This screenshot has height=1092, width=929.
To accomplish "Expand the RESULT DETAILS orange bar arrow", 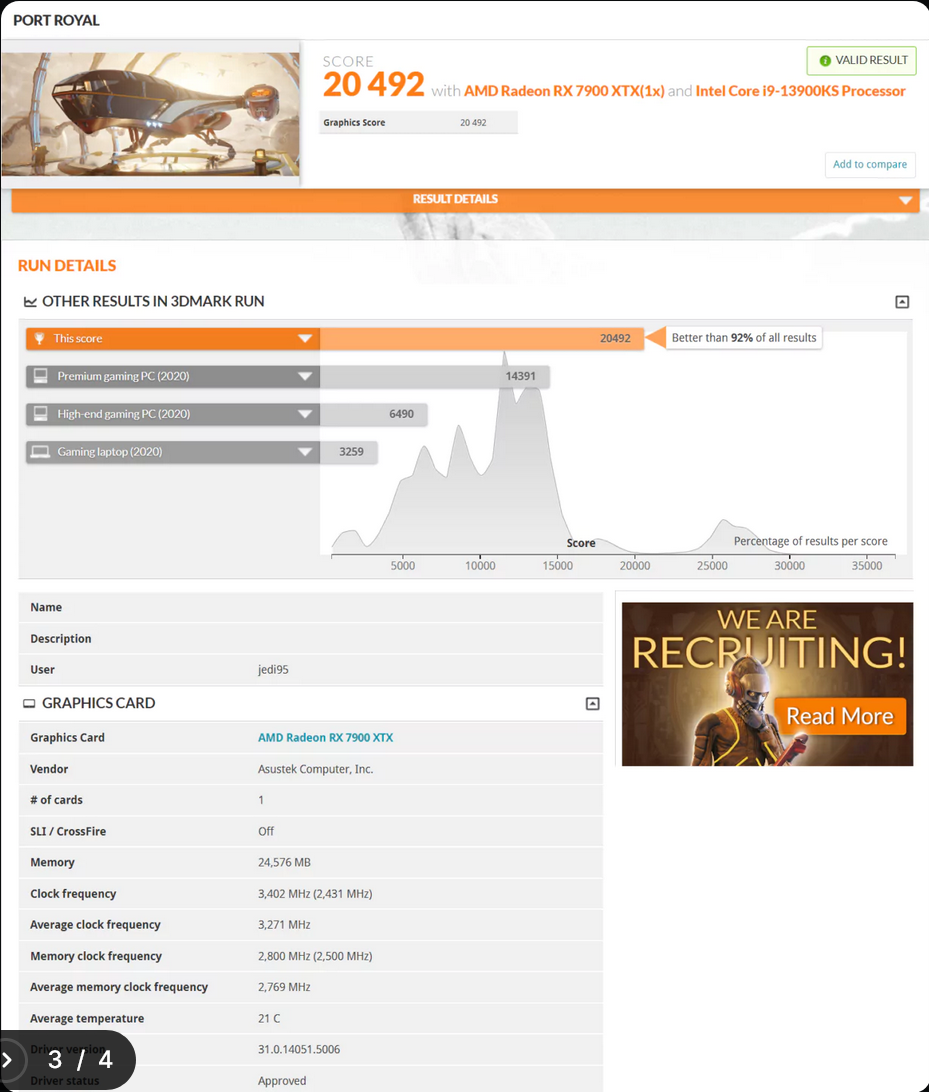I will [x=905, y=200].
